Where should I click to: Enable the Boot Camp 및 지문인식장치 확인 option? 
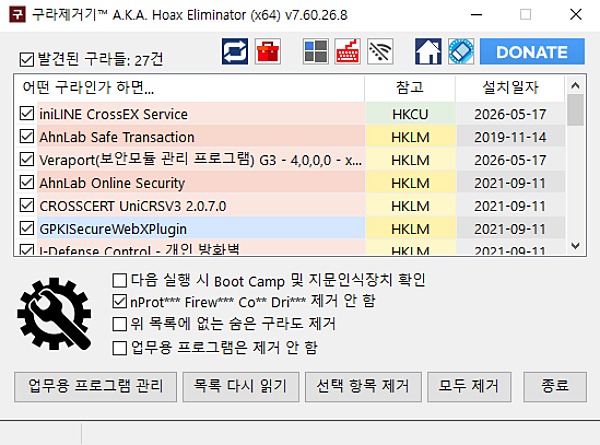pyautogui.click(x=120, y=280)
